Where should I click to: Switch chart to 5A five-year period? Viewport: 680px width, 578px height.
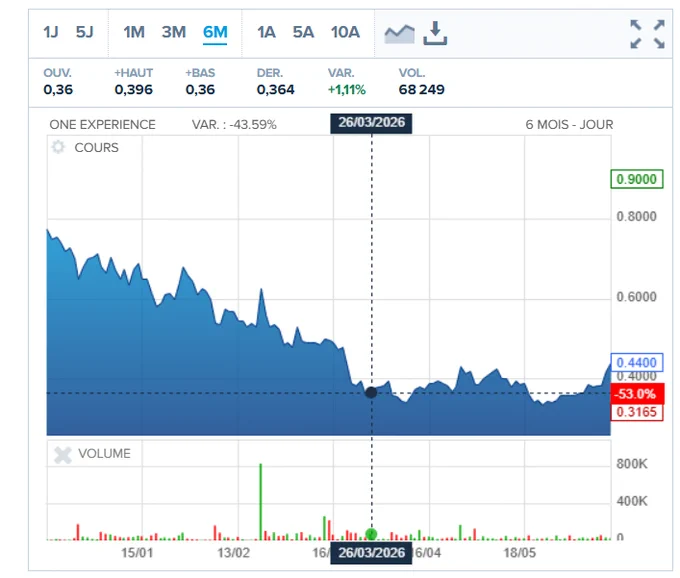tap(303, 32)
